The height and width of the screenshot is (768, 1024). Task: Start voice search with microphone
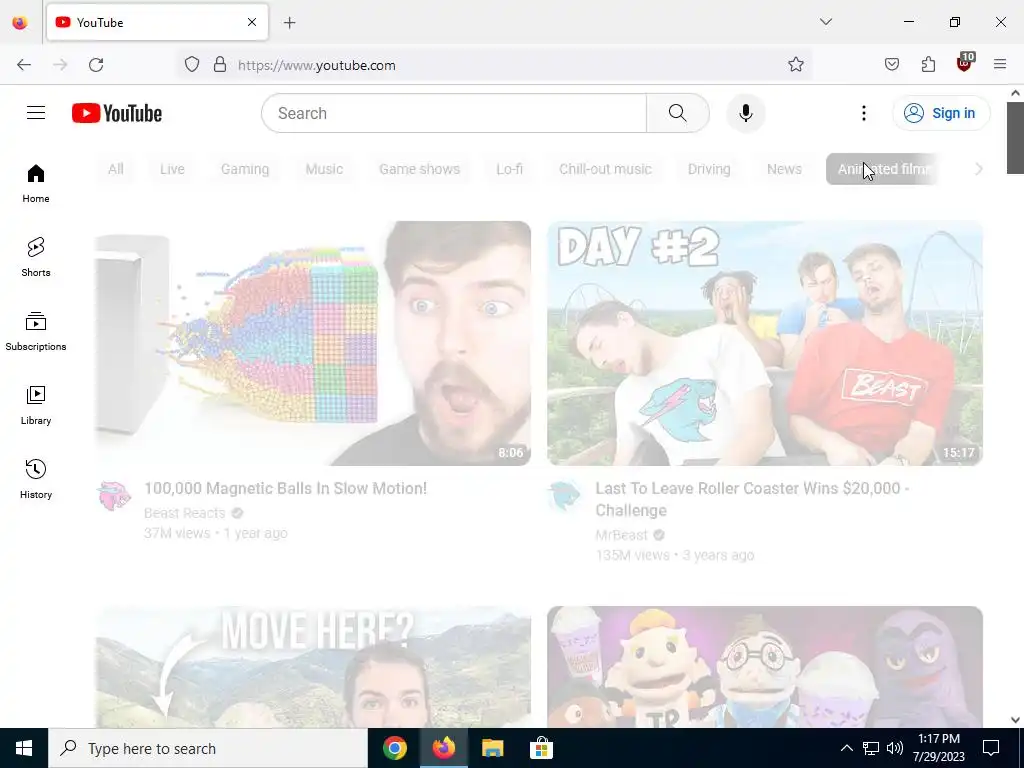point(746,113)
